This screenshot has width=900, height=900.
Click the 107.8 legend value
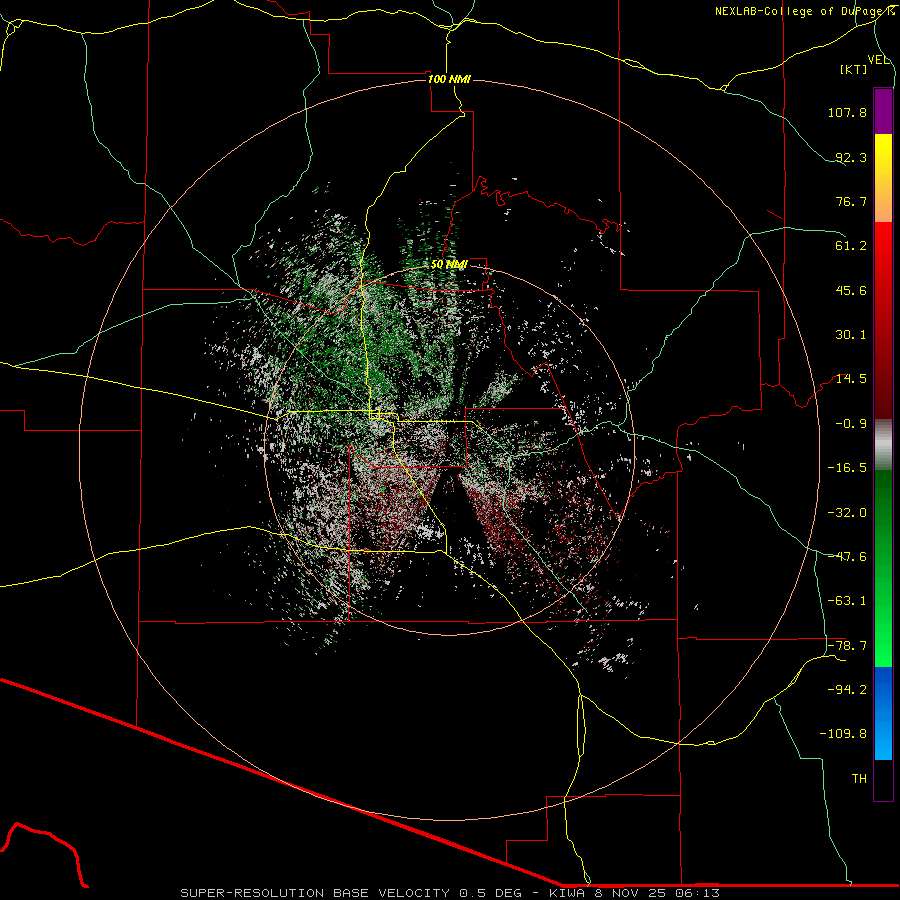pyautogui.click(x=847, y=112)
